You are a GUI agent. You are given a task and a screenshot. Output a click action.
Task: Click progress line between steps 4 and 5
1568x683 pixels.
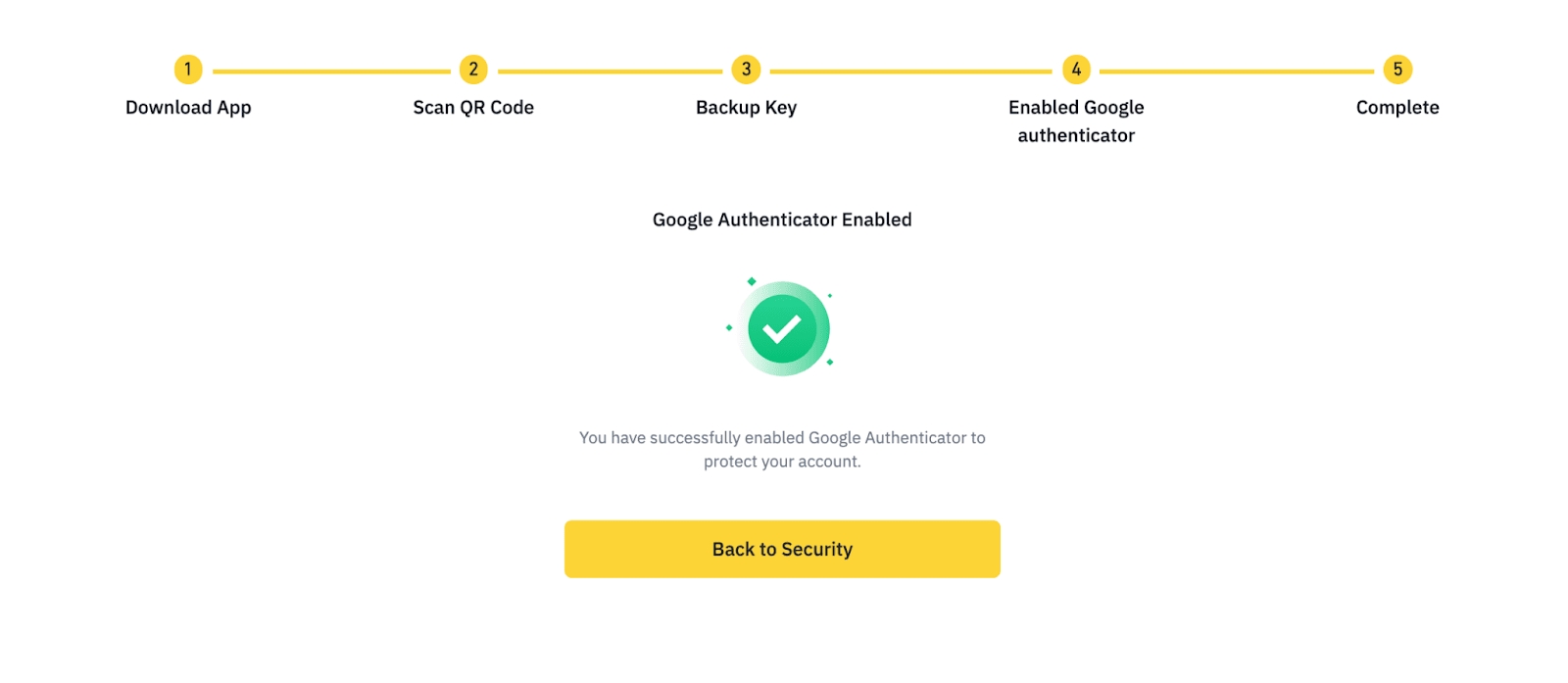(1237, 72)
